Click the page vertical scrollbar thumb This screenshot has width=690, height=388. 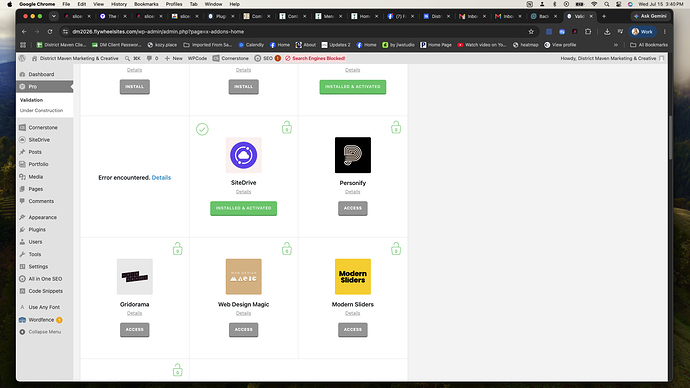click(x=670, y=138)
